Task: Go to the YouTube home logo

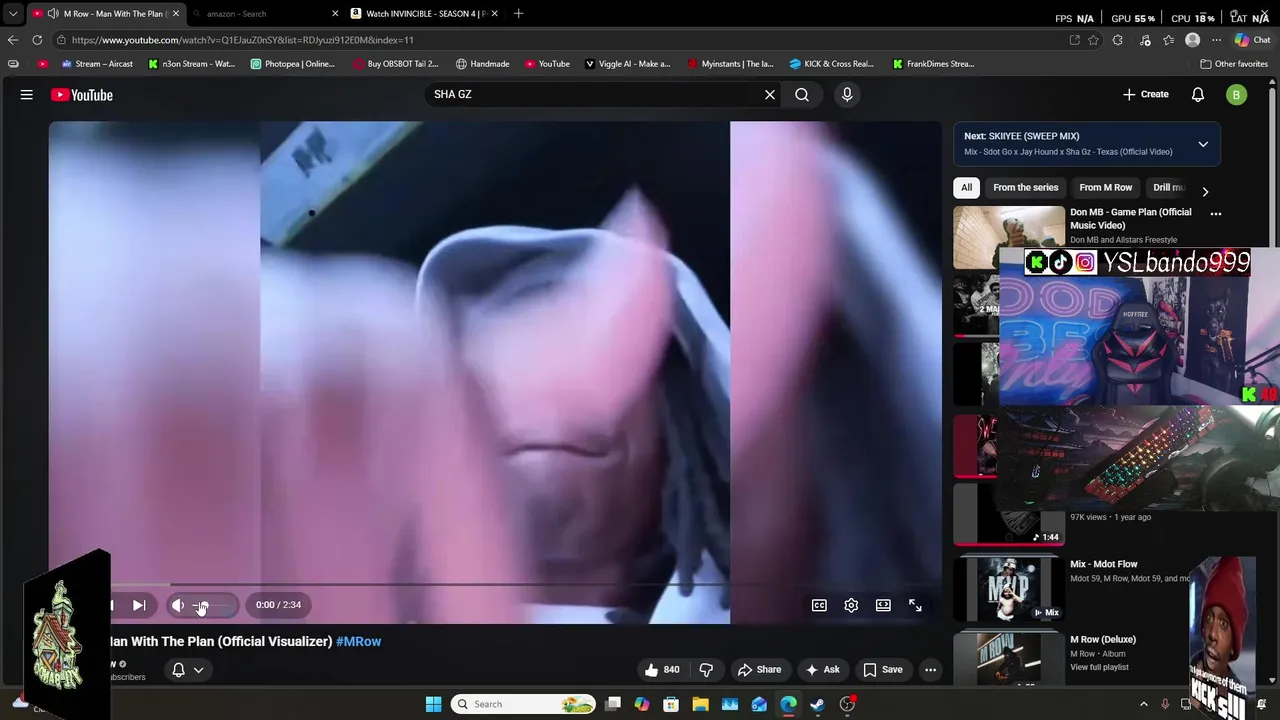Action: tap(82, 95)
